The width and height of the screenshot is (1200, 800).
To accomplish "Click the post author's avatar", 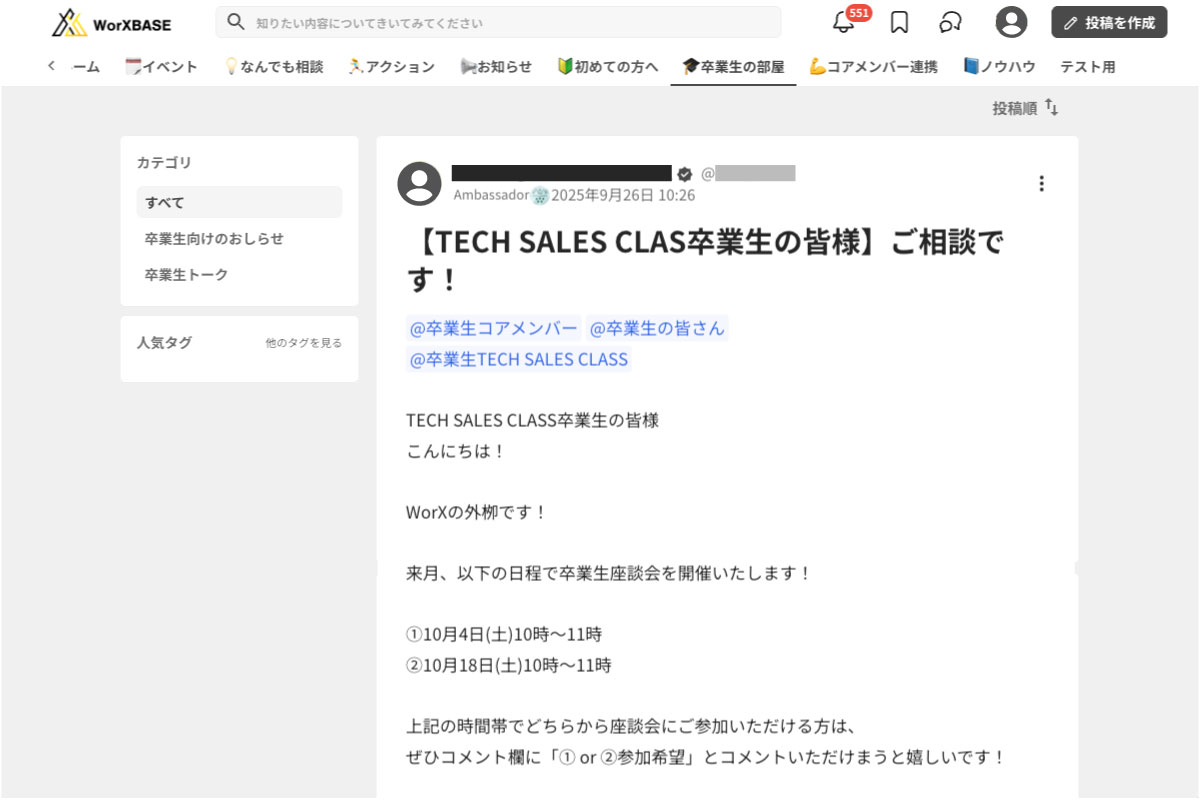I will coord(419,184).
